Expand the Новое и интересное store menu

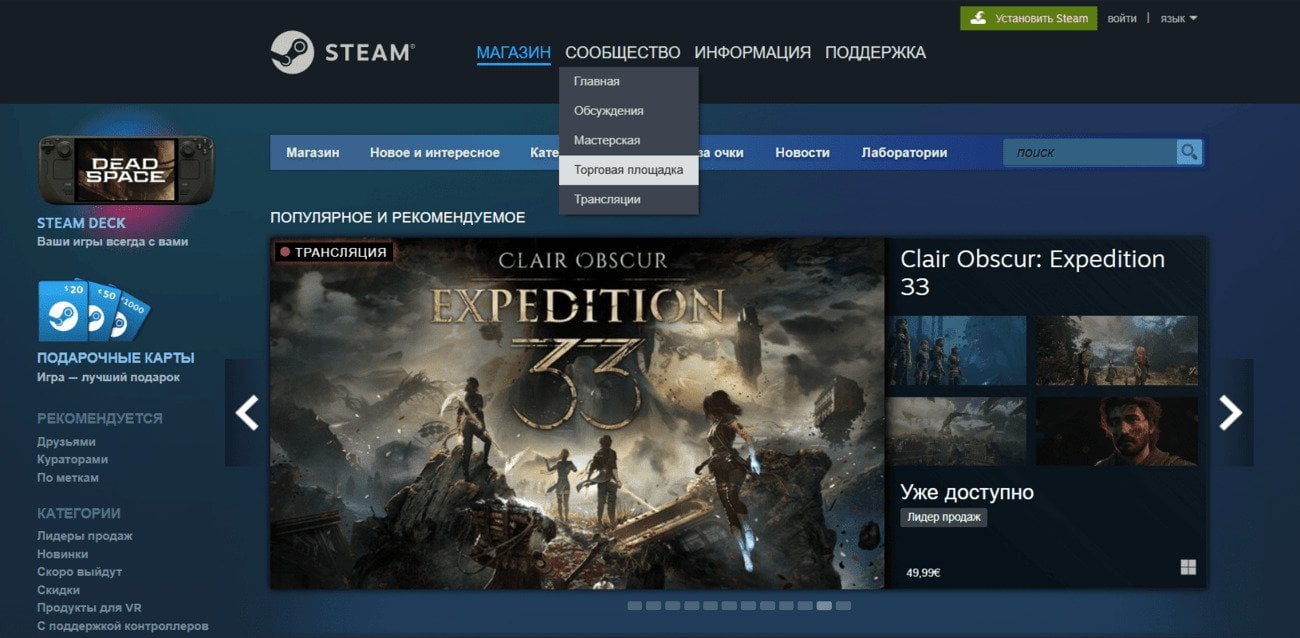tap(435, 153)
